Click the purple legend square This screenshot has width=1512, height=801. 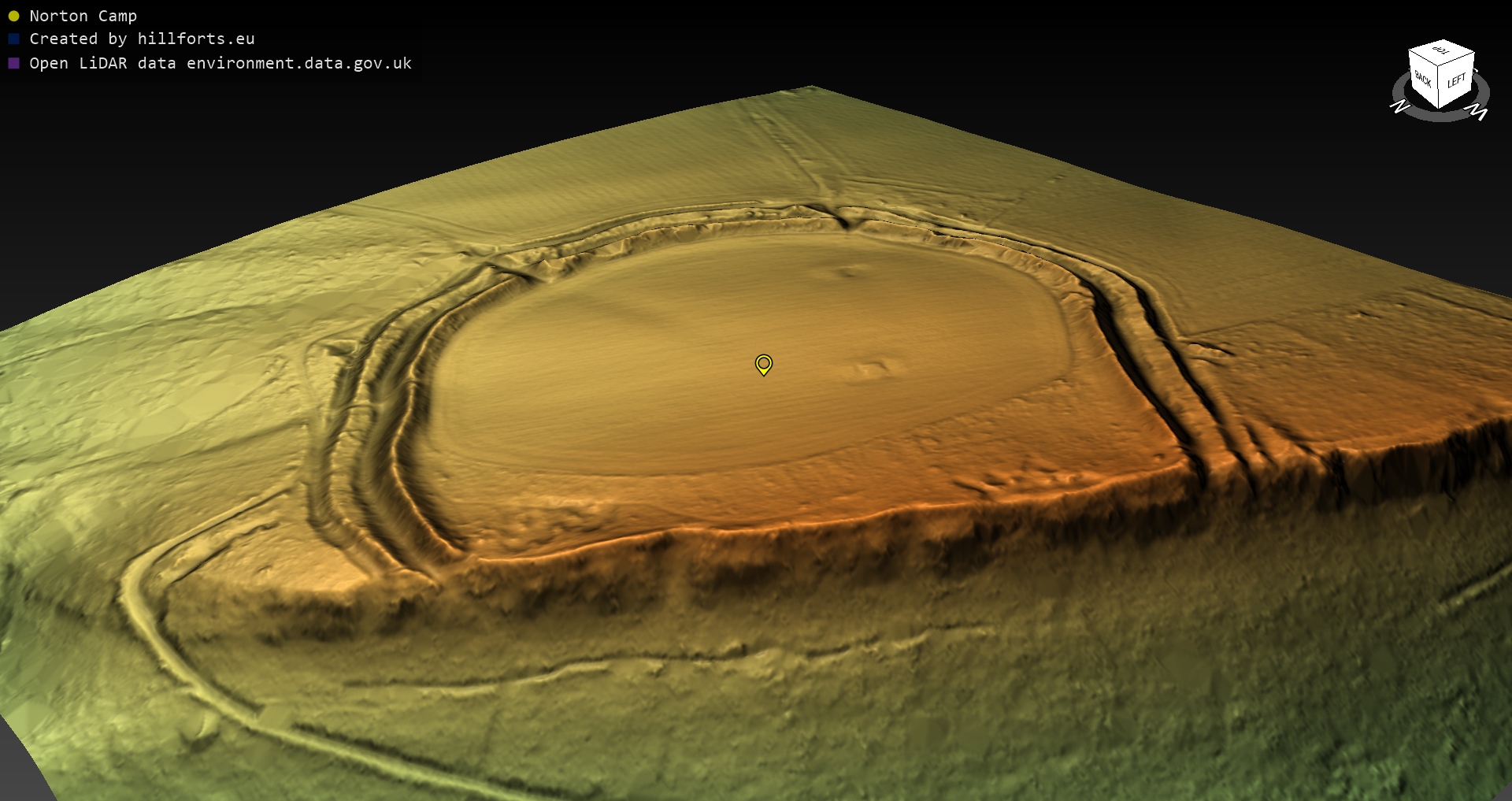[13, 64]
